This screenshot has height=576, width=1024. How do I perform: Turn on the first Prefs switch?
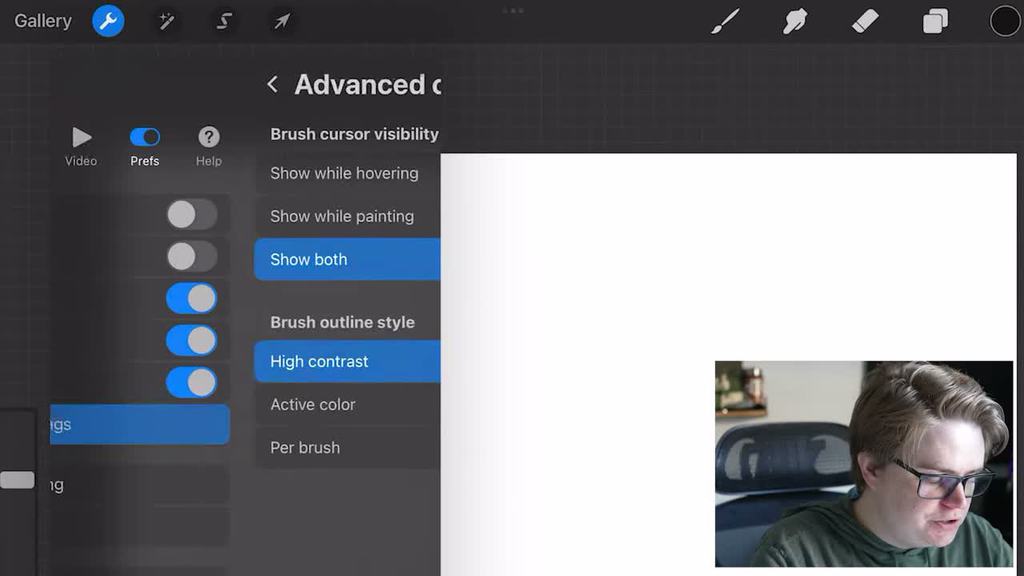point(191,214)
